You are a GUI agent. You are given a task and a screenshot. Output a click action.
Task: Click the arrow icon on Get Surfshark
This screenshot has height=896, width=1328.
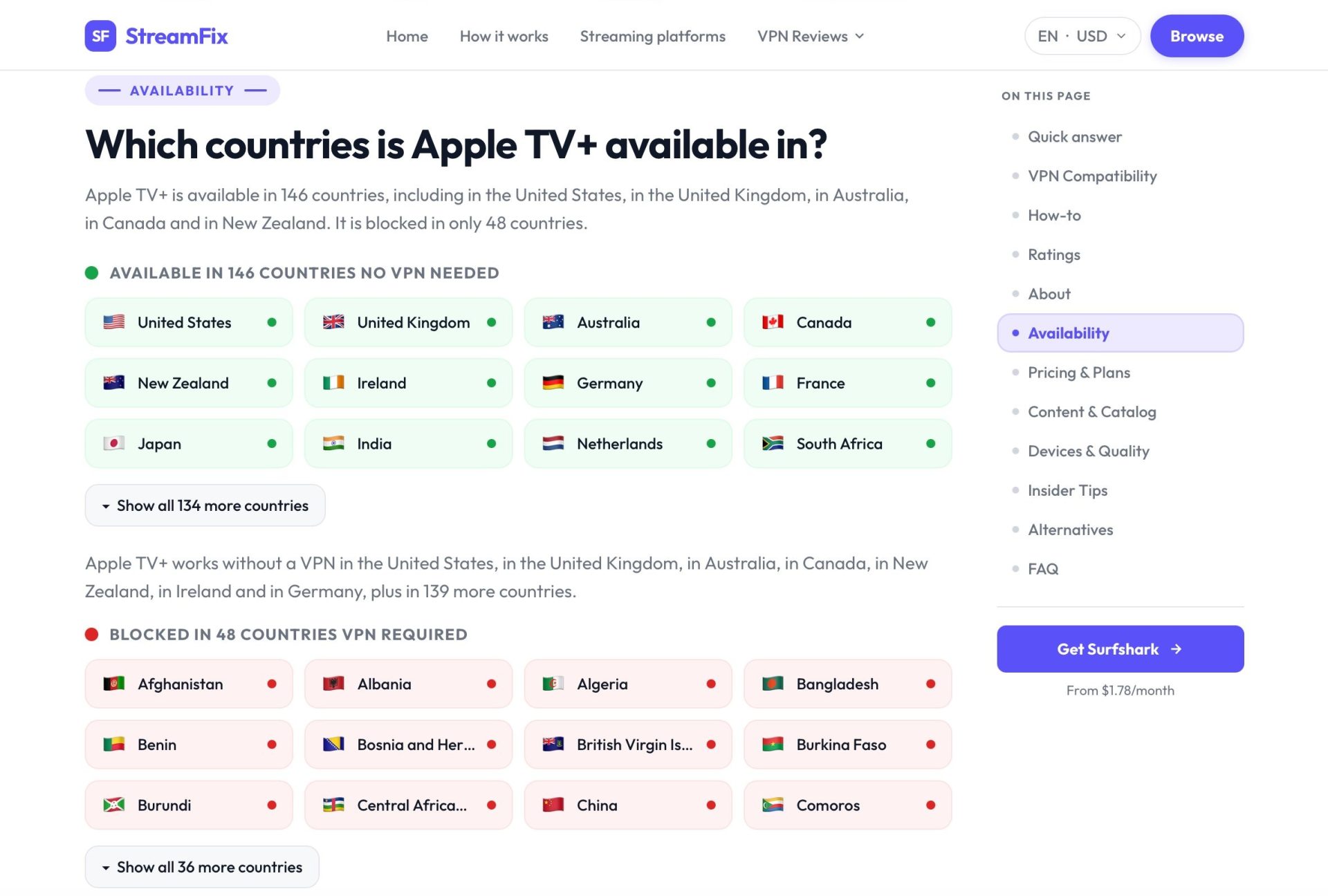1177,649
